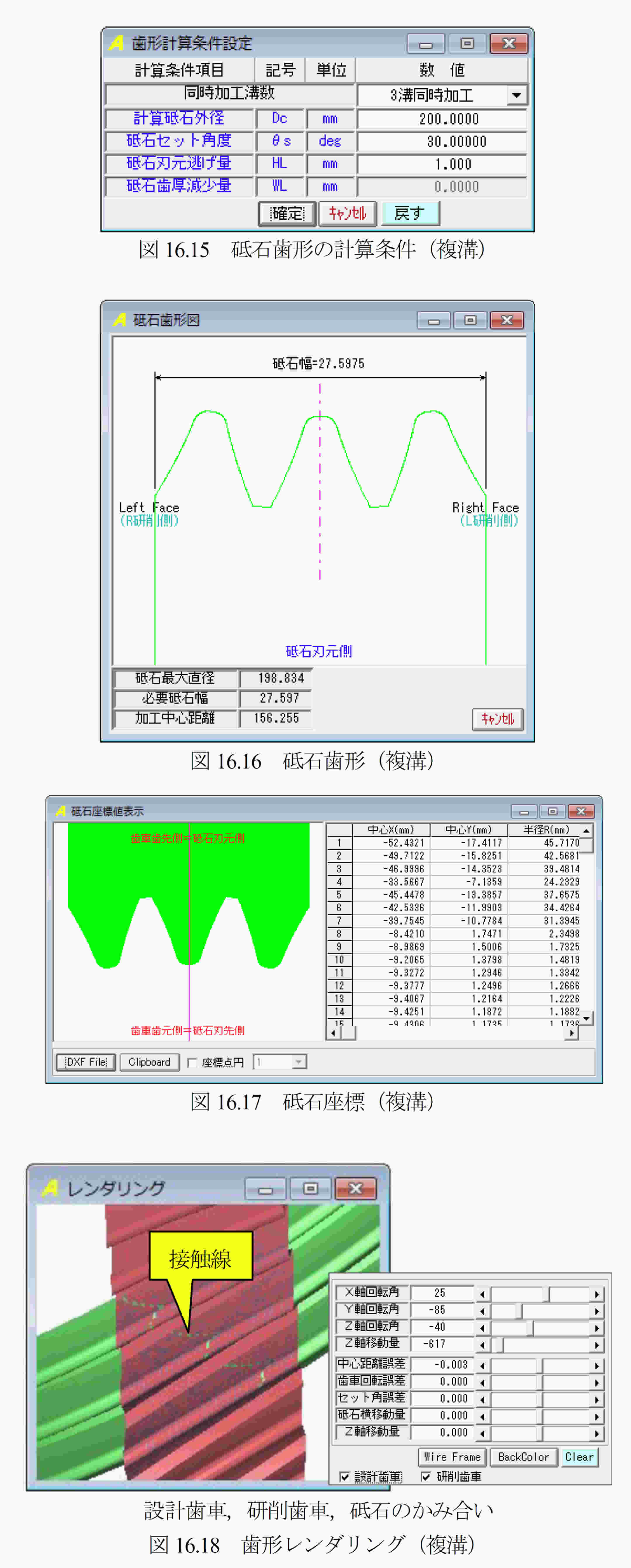The image size is (631, 1568).
Task: Click the Z軸移動量 value field -617
Action: [442, 1343]
